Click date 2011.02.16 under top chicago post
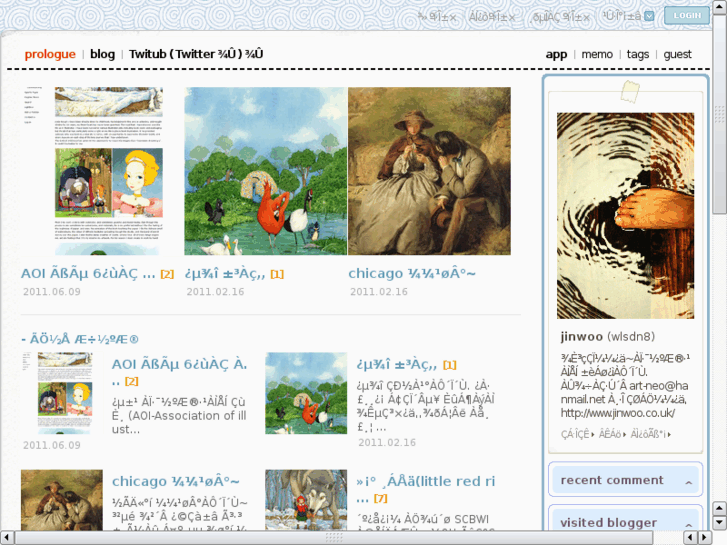The width and height of the screenshot is (727, 545). [379, 292]
